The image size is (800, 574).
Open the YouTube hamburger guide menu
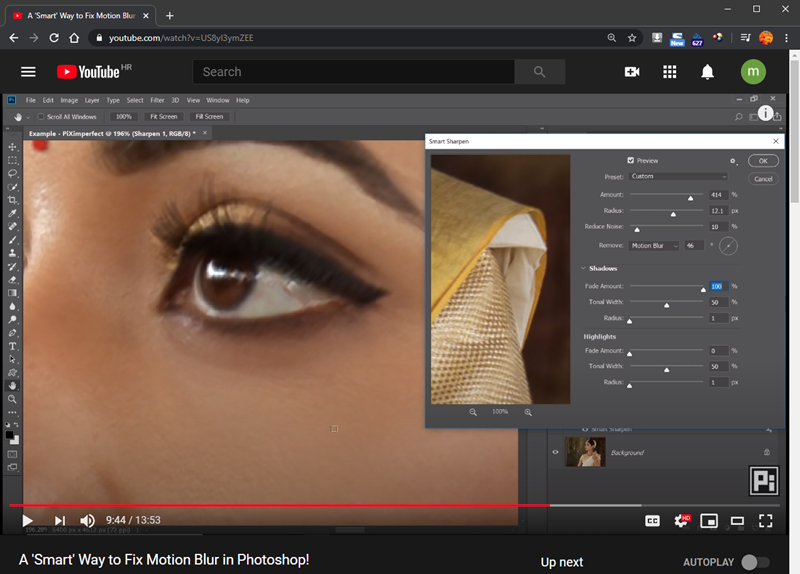coord(28,72)
